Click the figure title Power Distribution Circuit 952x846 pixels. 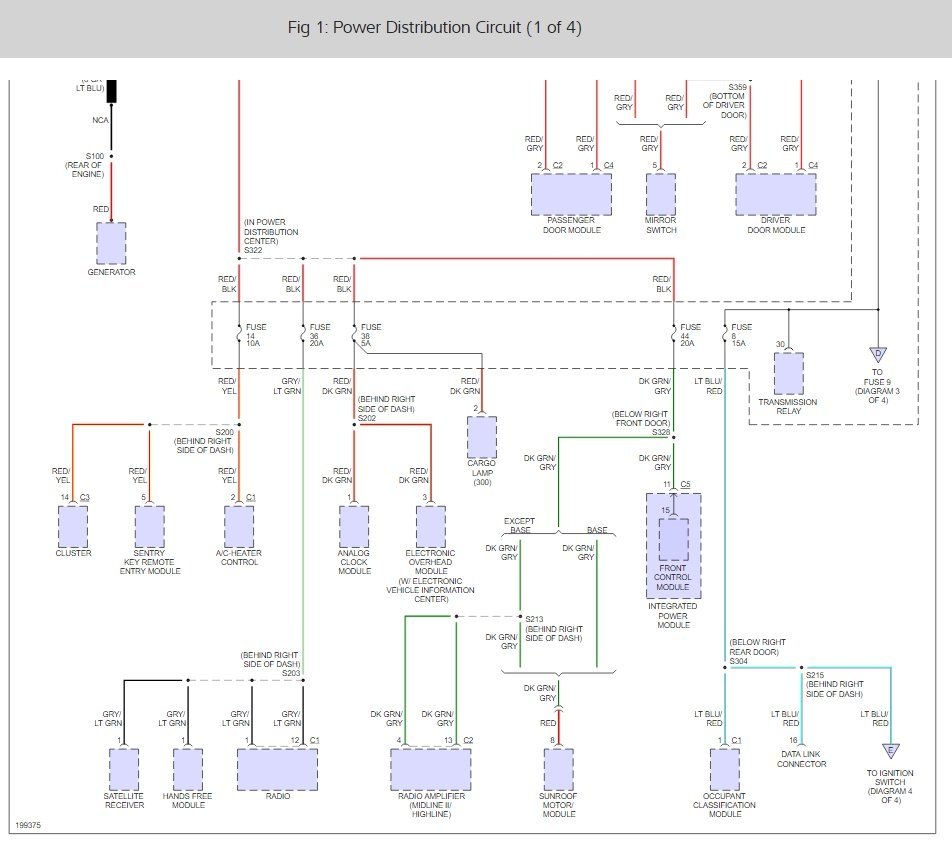435,27
